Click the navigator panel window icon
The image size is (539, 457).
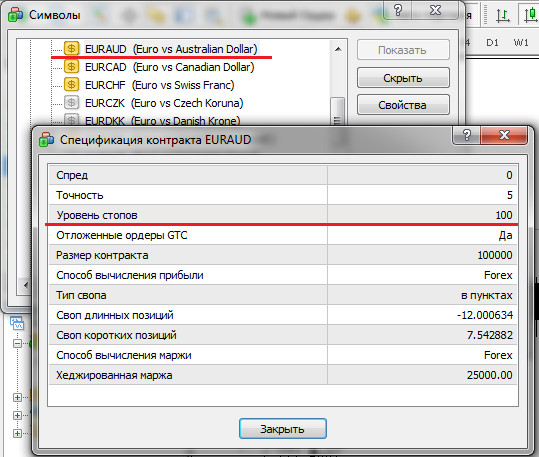tap(16, 323)
